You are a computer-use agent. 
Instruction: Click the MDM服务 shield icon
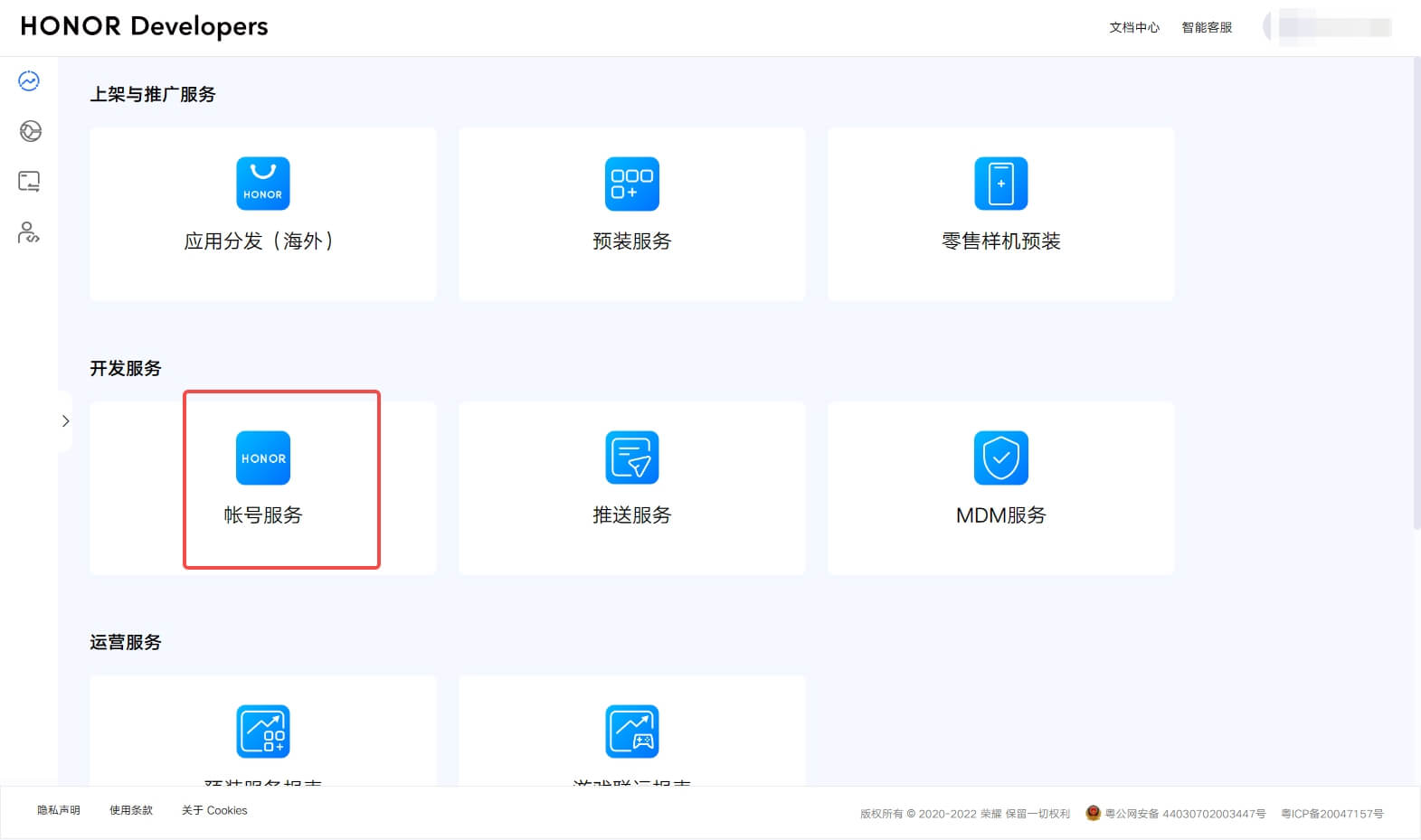click(x=1000, y=458)
